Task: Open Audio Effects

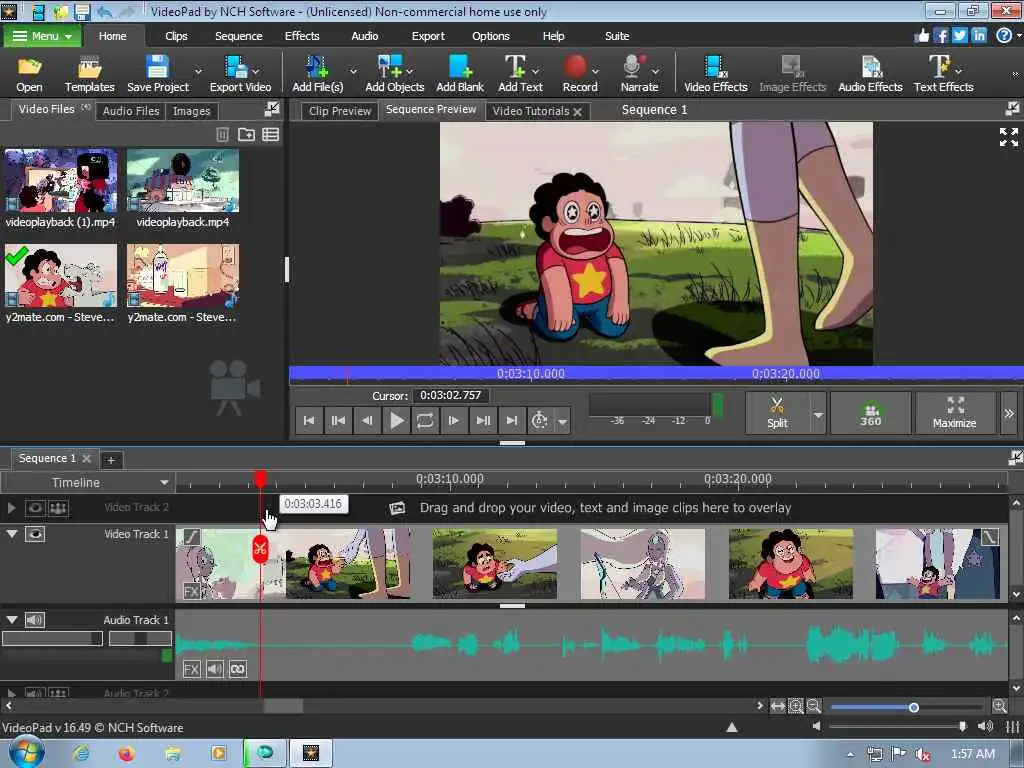Action: coord(870,74)
